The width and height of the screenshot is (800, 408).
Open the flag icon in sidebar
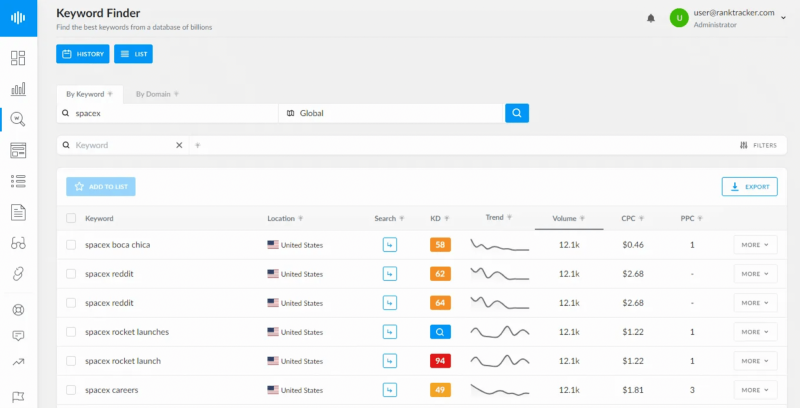[18, 397]
